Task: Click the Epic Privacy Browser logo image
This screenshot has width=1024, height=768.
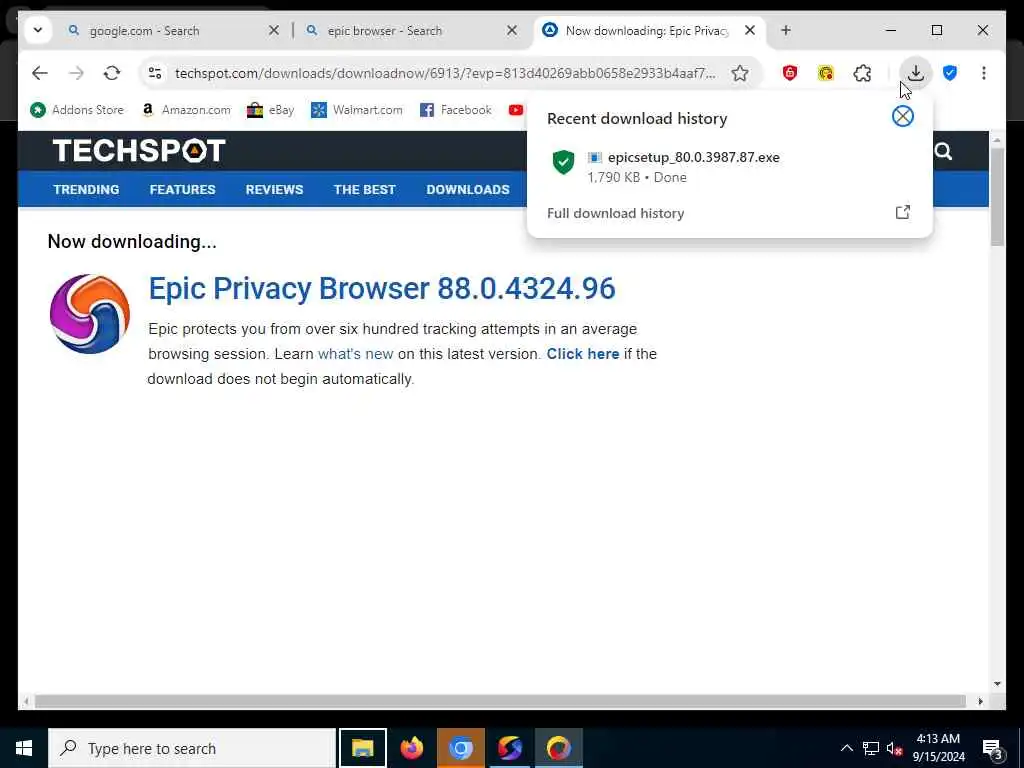Action: (90, 314)
